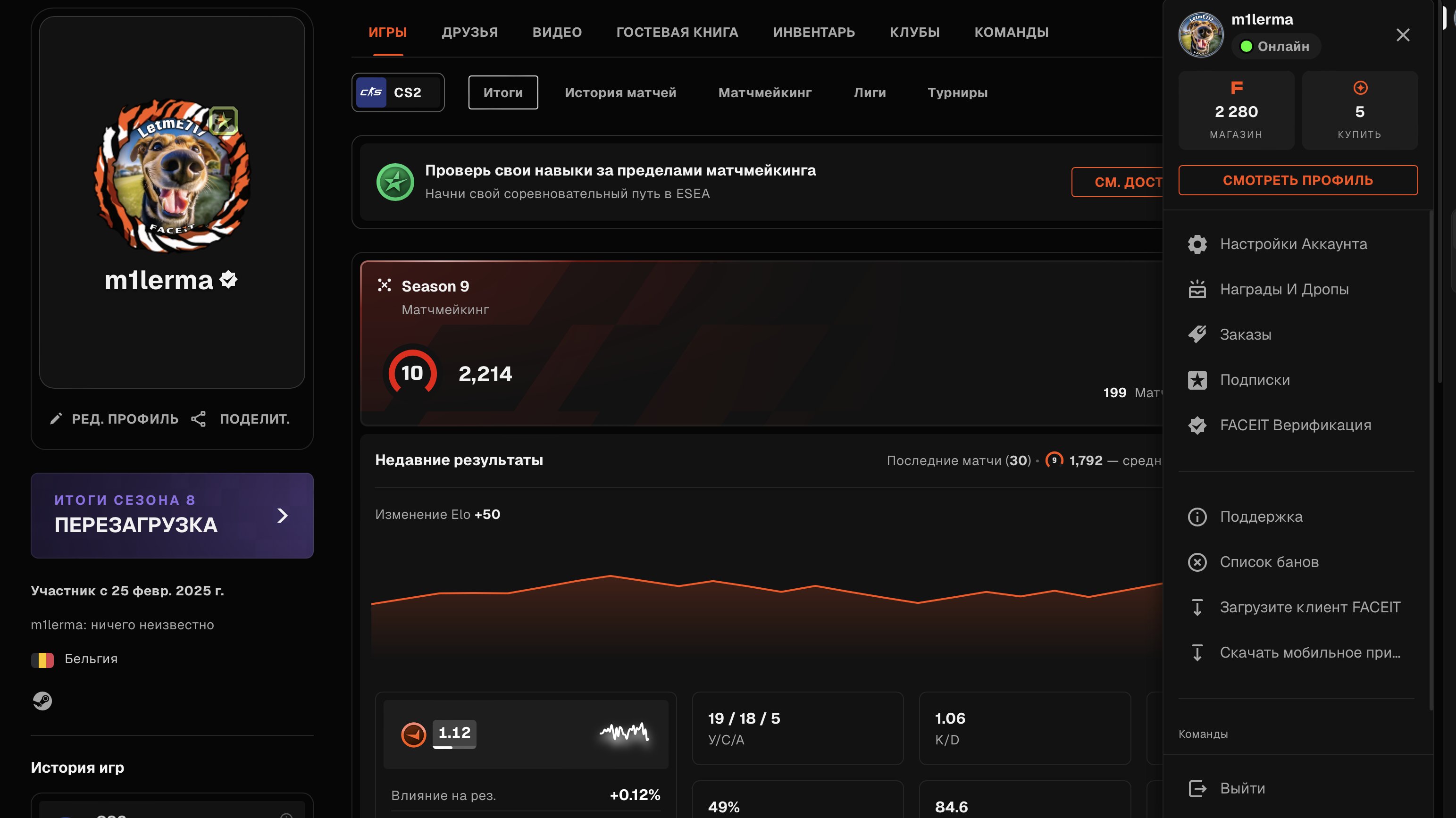Click the FACEIT Верификация badge icon
This screenshot has height=818, width=1456.
pos(1197,425)
